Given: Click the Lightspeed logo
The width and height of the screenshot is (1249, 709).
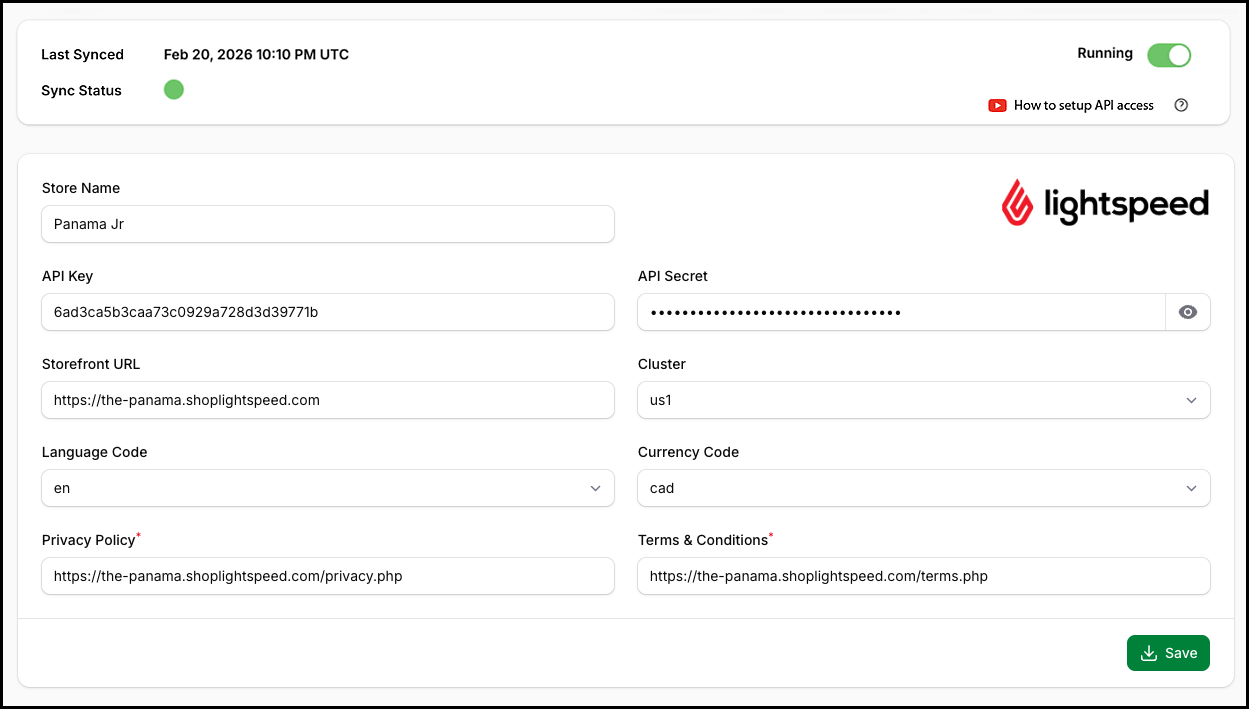Looking at the screenshot, I should (1105, 204).
